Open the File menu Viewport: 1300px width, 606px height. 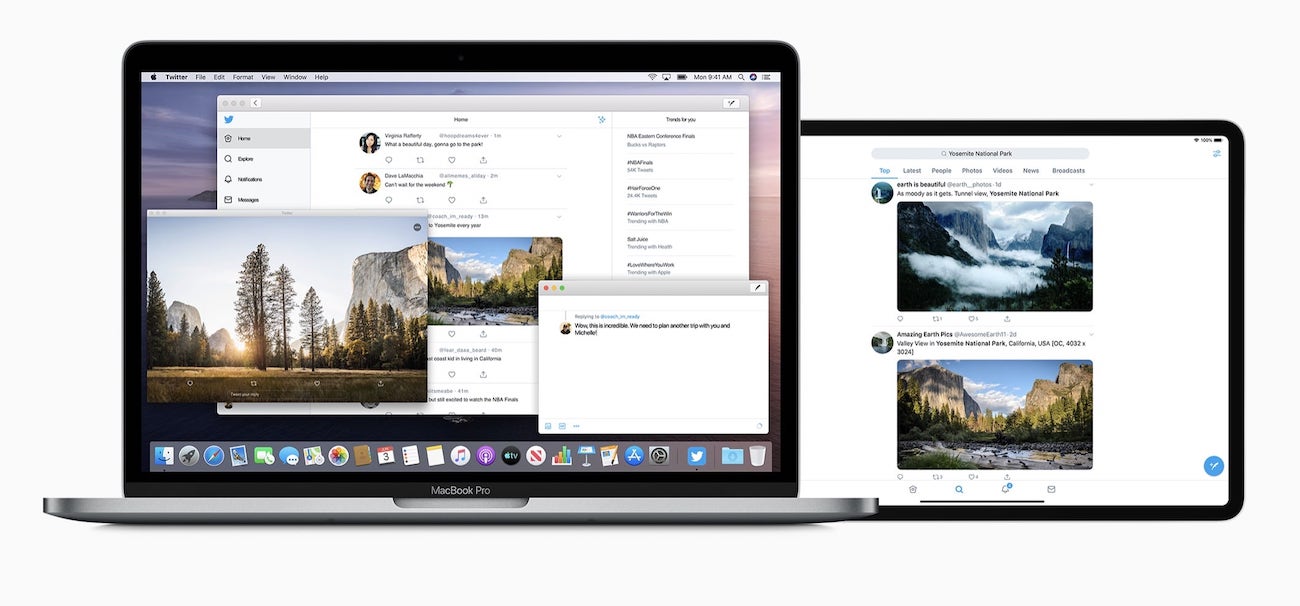coord(200,77)
